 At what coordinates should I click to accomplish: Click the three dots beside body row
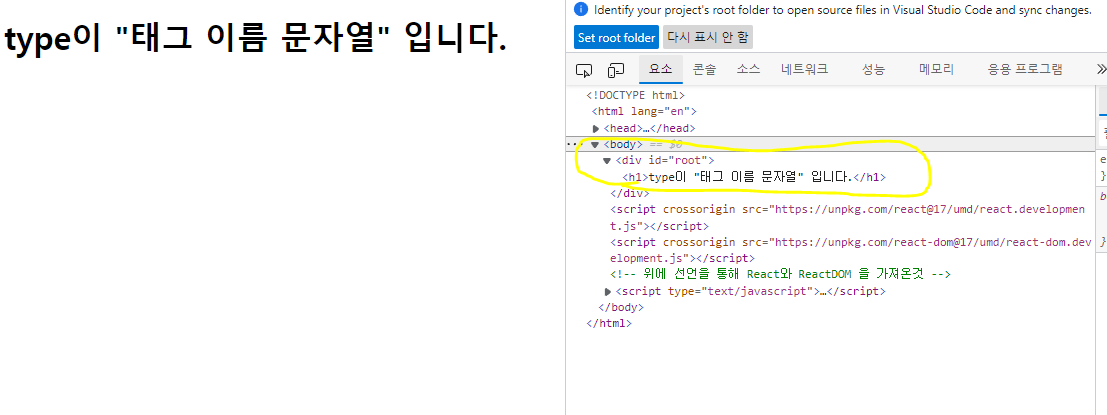coord(575,143)
